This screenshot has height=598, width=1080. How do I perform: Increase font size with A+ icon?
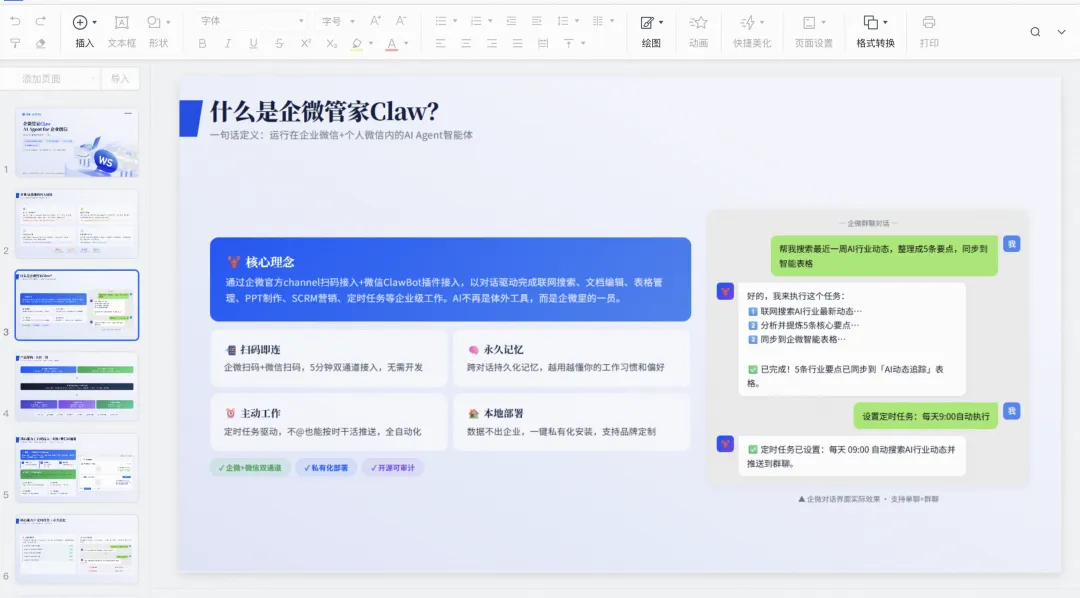[x=375, y=21]
